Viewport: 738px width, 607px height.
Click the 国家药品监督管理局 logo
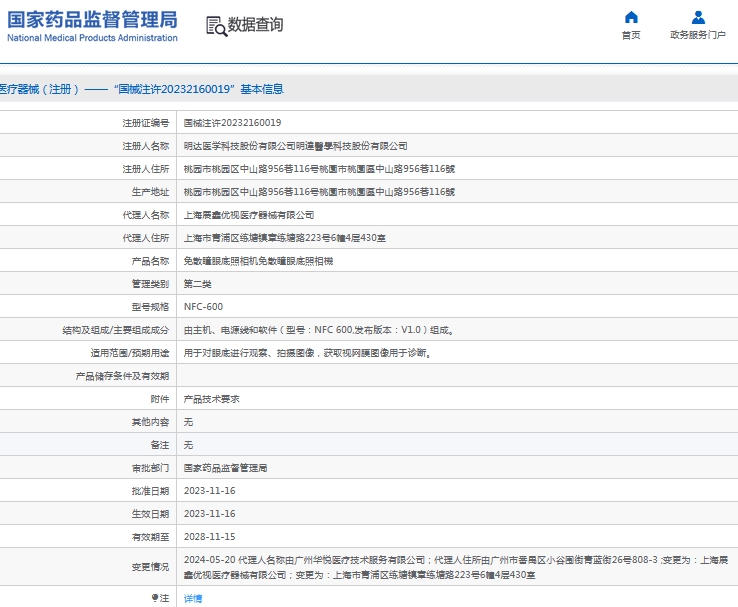[x=92, y=26]
